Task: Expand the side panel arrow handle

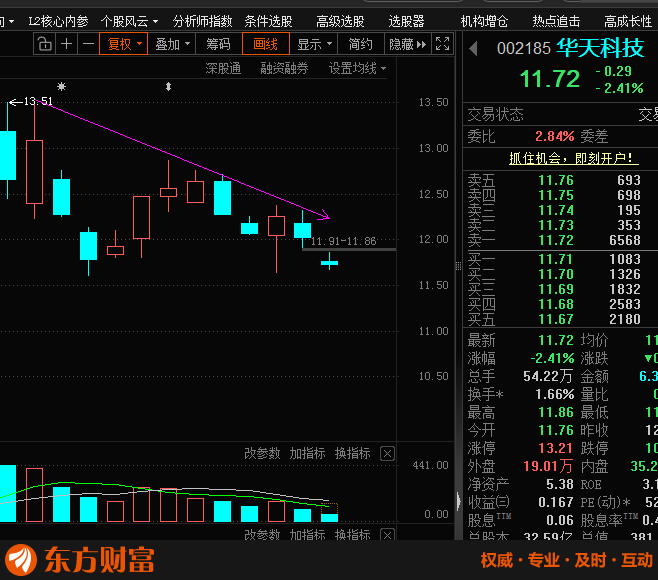Action: (459, 501)
